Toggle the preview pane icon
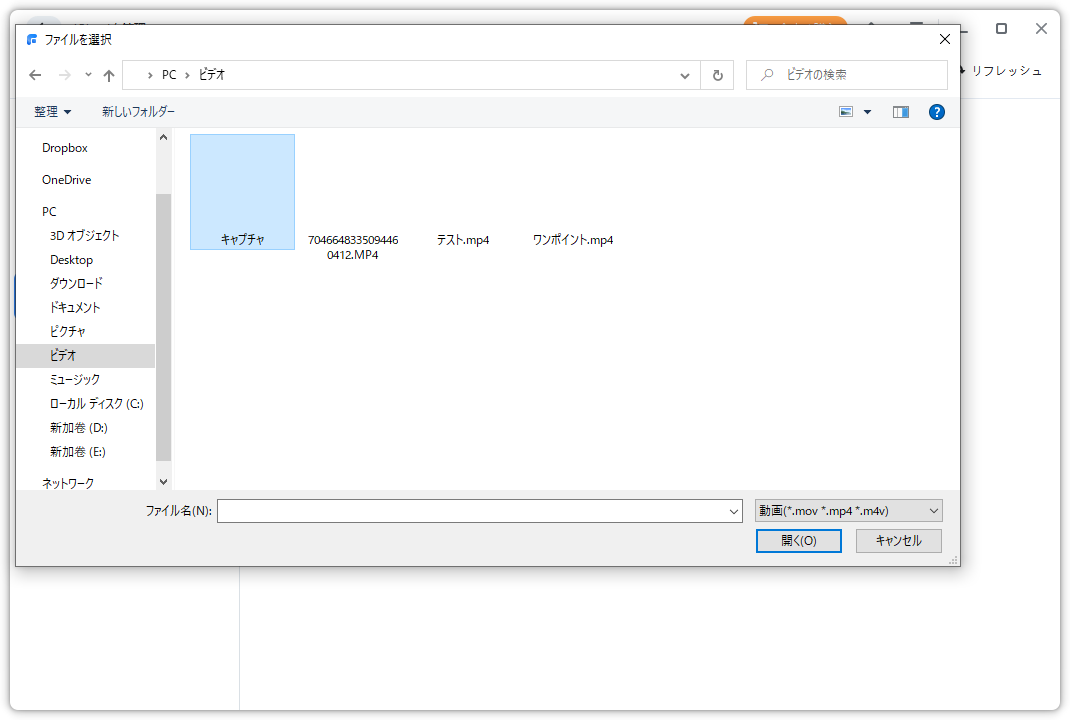Image resolution: width=1070 pixels, height=720 pixels. pos(901,112)
